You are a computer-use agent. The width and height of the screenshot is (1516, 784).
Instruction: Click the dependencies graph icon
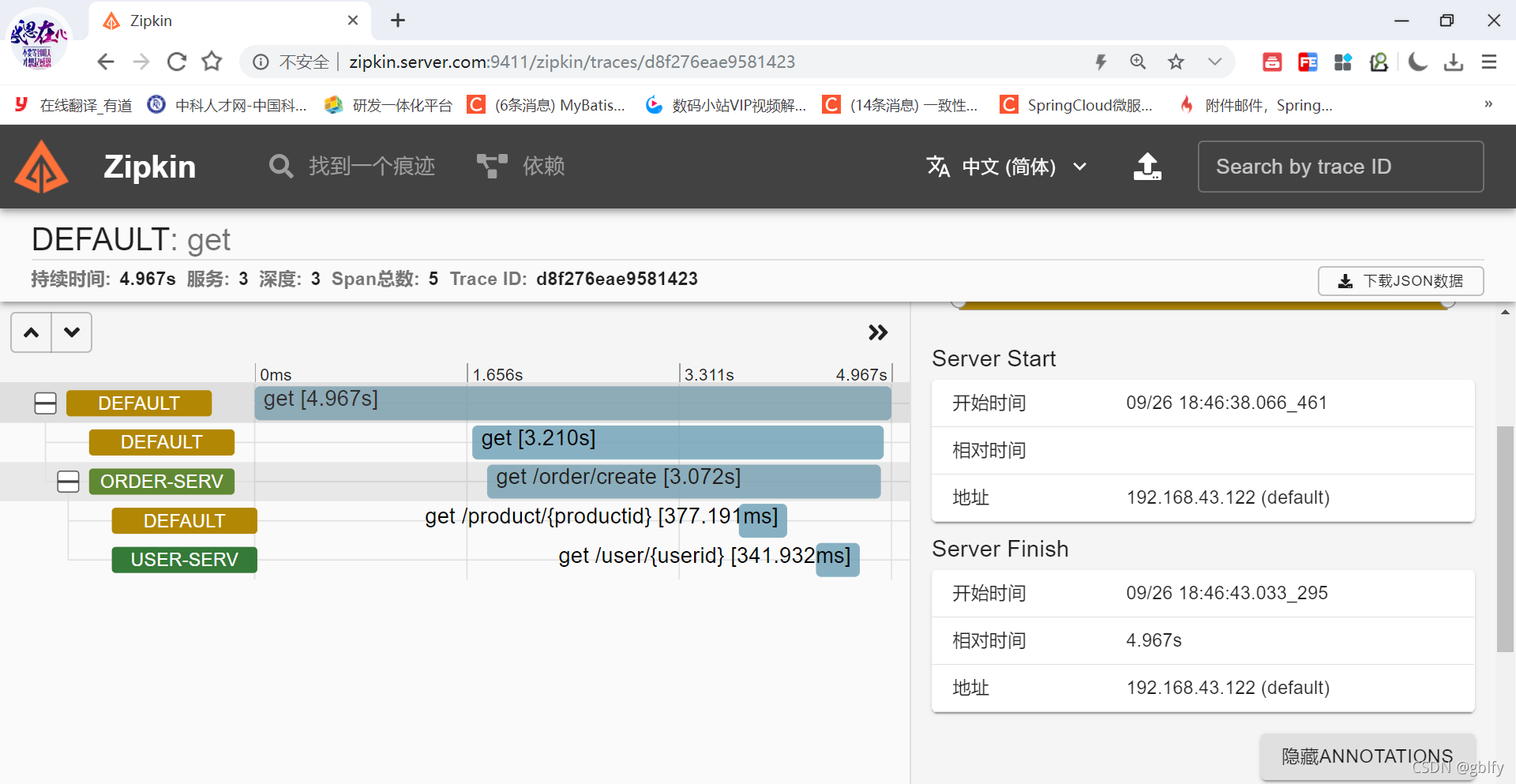pos(491,167)
